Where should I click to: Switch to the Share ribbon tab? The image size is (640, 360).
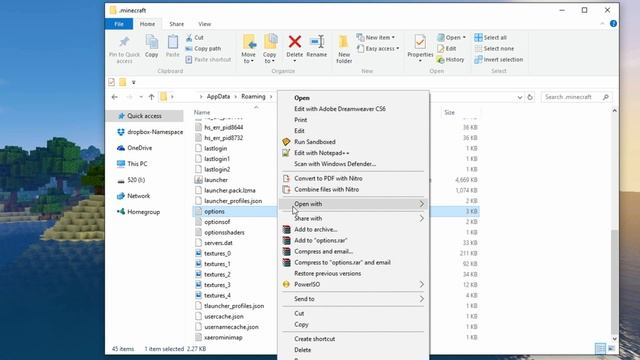click(x=177, y=24)
